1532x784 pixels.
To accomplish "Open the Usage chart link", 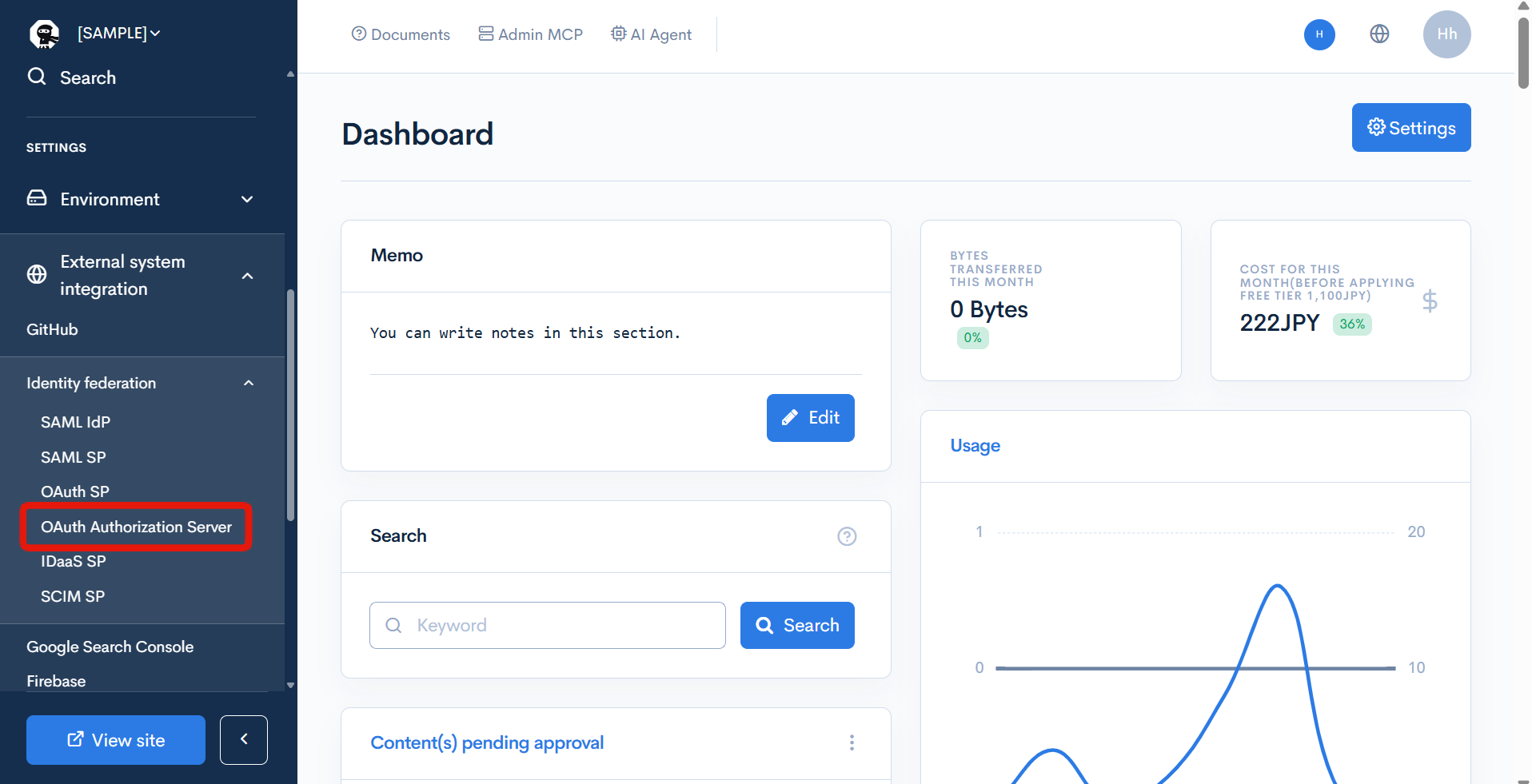I will tap(975, 445).
